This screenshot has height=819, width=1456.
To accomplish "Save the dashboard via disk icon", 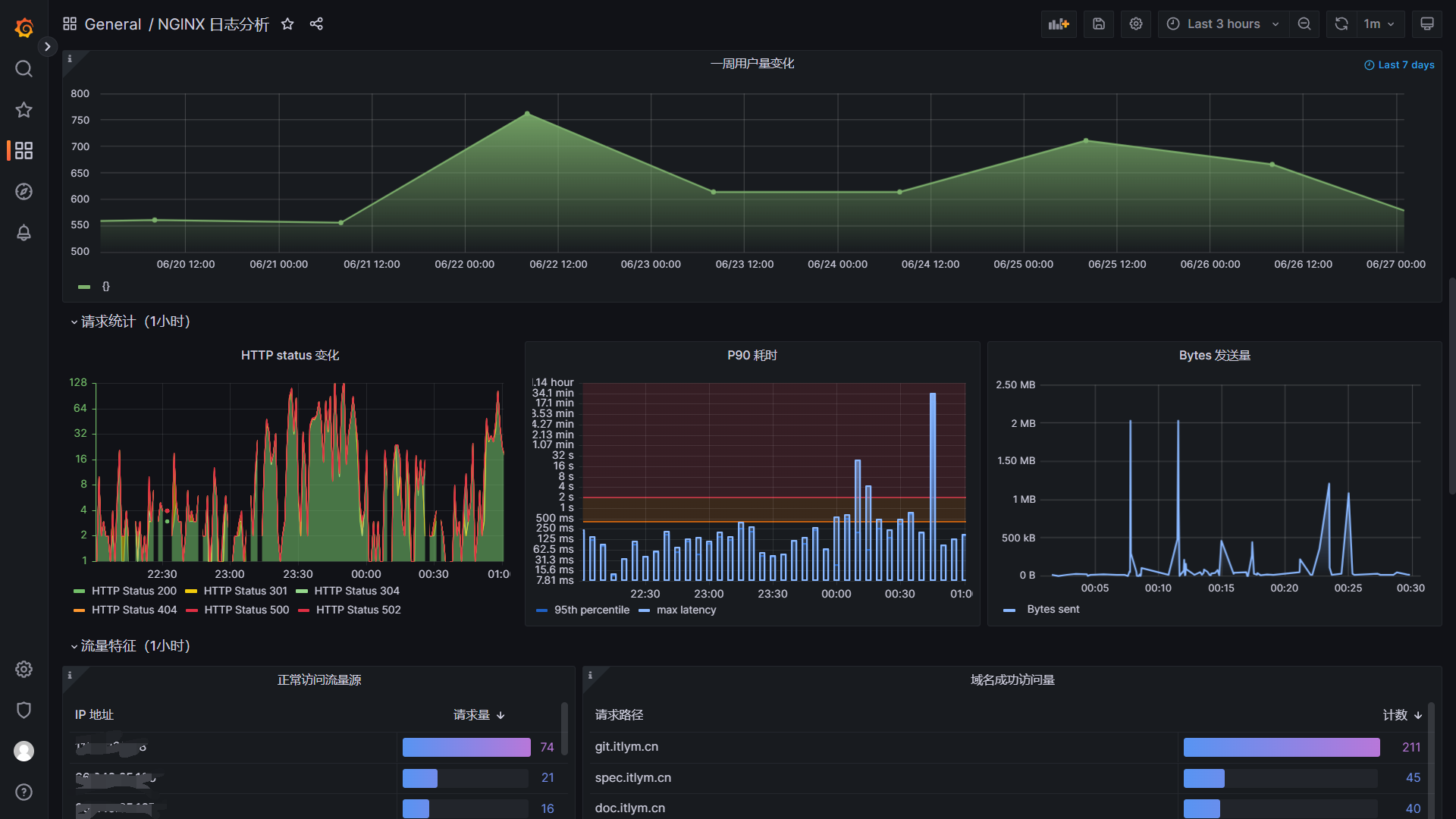I will coord(1098,24).
